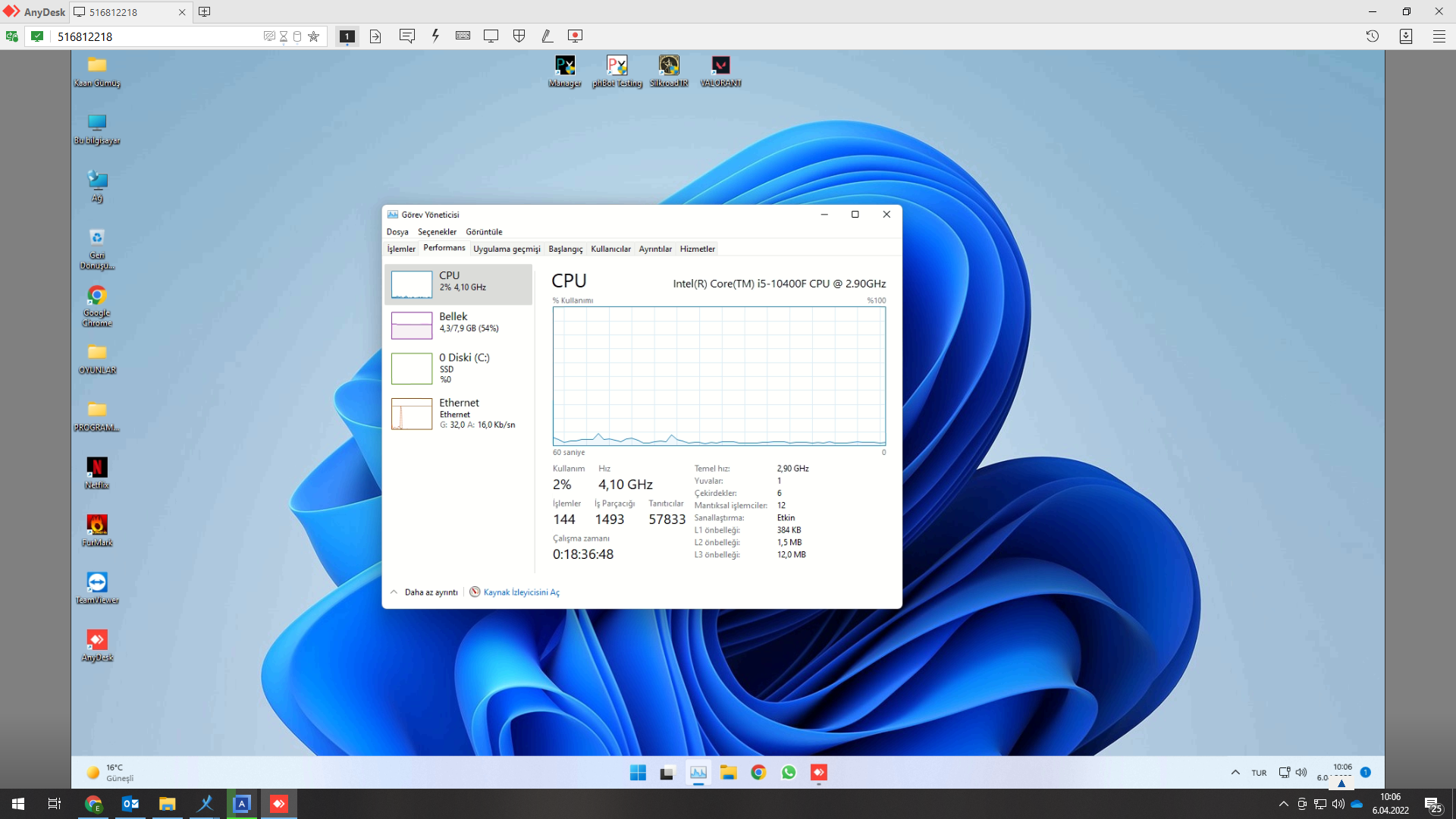Select the TeamViewer desktop shortcut

tap(97, 588)
